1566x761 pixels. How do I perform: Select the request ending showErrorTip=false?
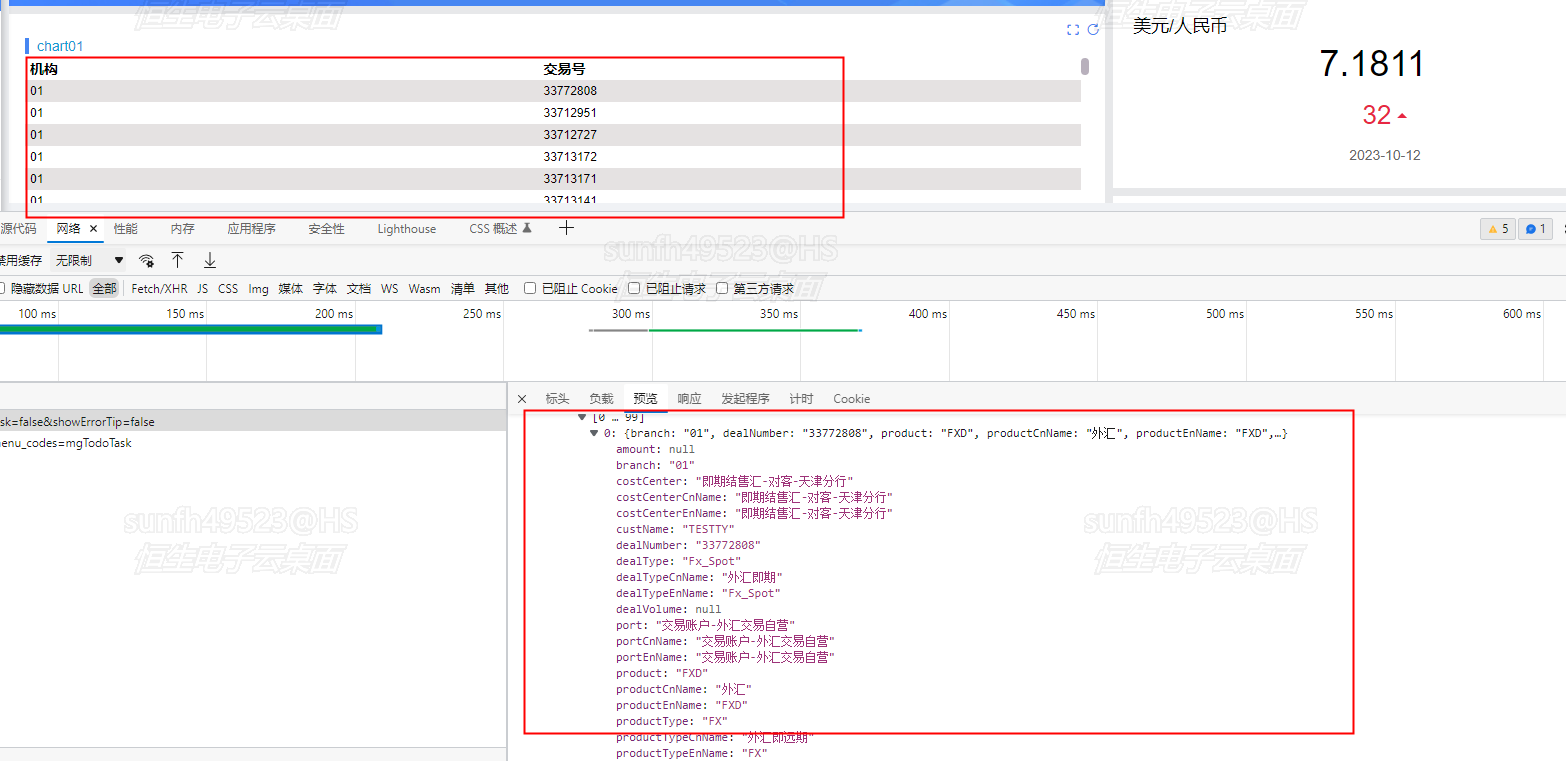point(254,421)
